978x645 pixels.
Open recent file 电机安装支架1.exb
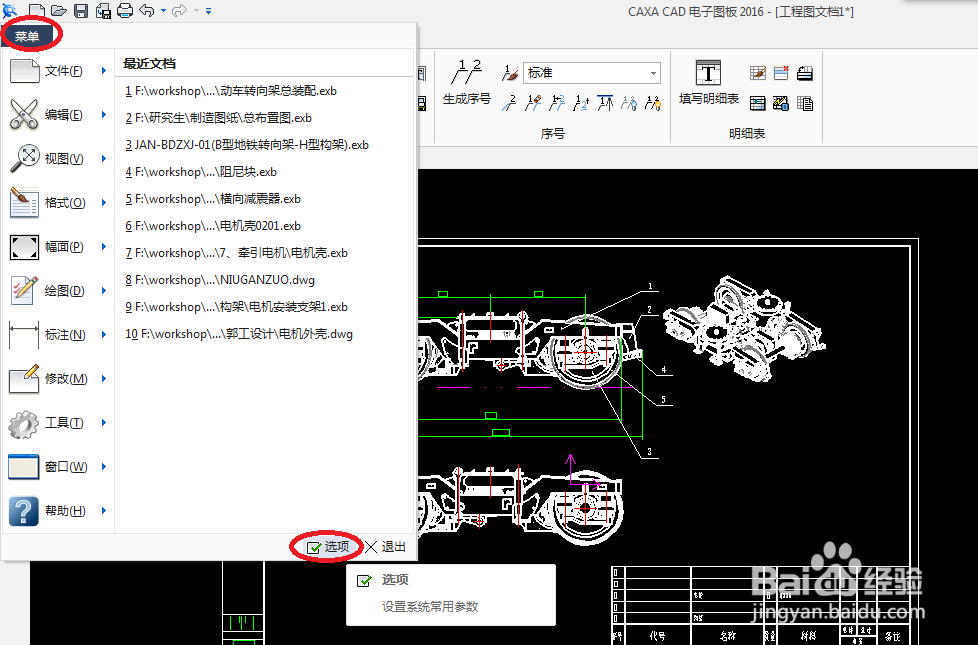(236, 307)
